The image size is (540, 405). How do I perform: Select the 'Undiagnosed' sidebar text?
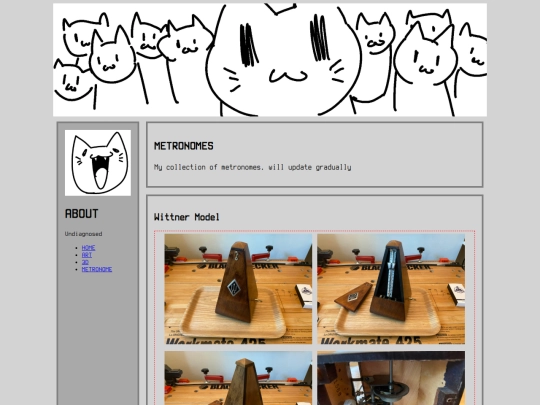(x=83, y=234)
